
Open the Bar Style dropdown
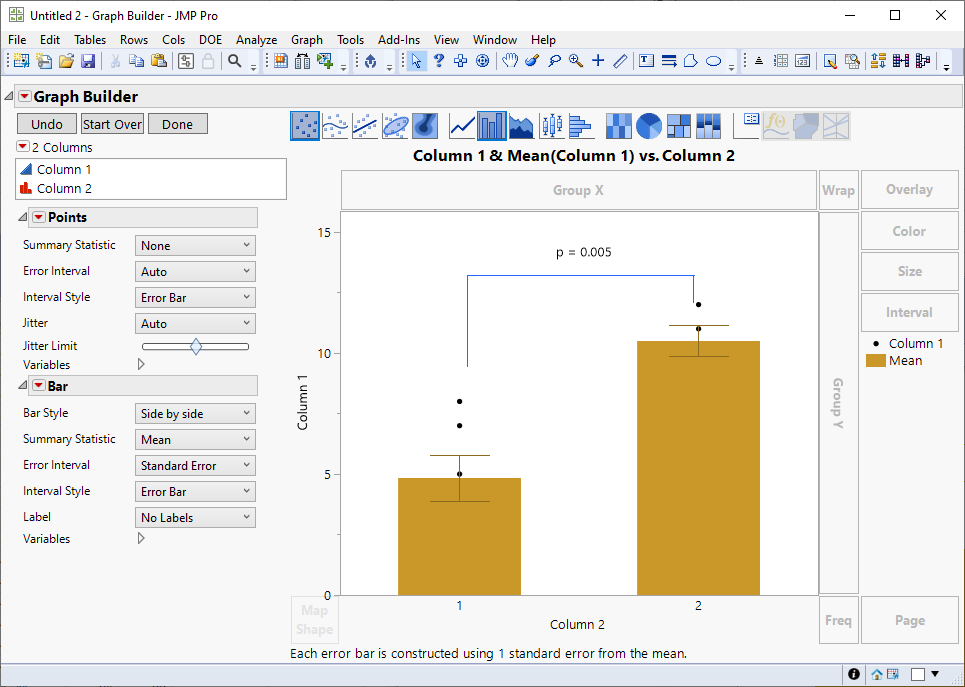point(195,413)
